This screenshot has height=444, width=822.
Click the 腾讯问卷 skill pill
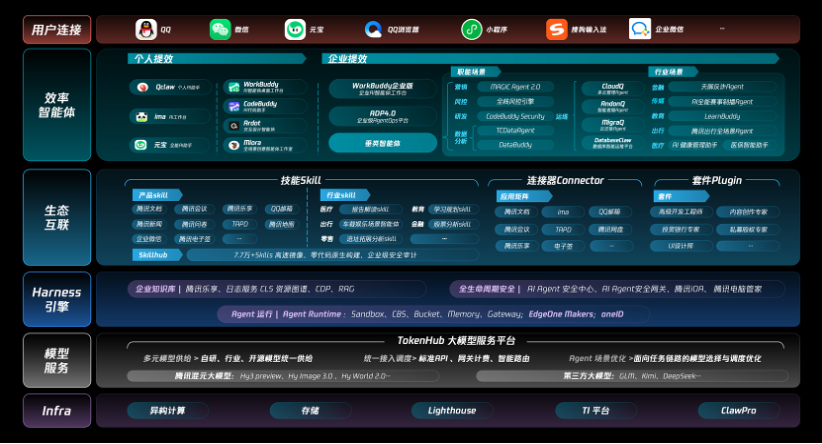194,224
